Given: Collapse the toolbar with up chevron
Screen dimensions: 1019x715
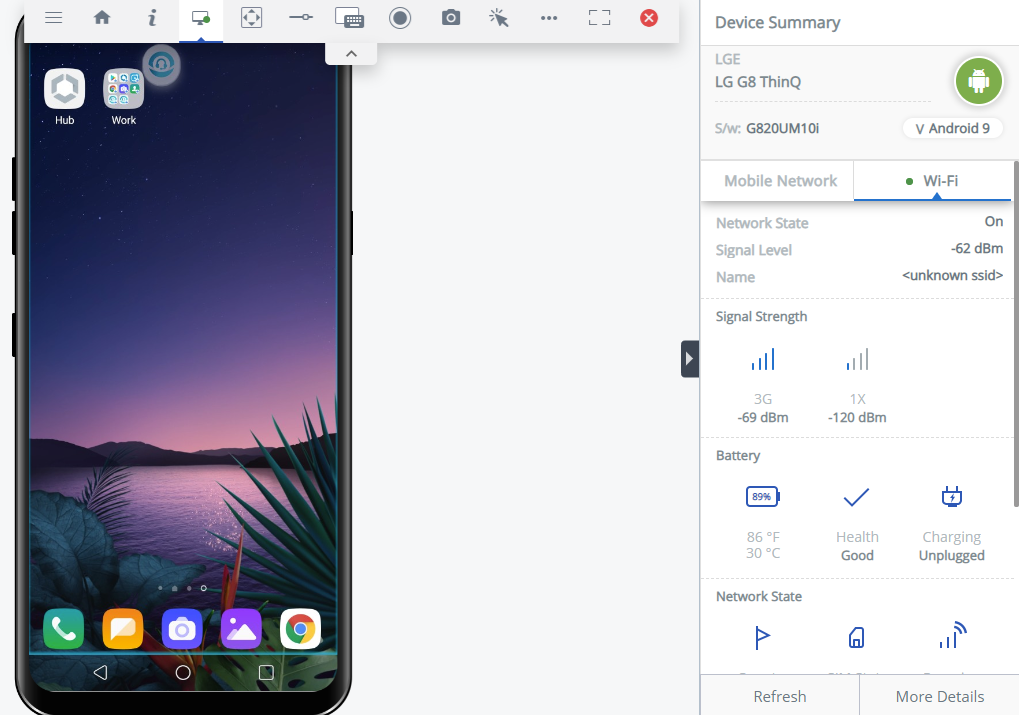Looking at the screenshot, I should [x=351, y=54].
